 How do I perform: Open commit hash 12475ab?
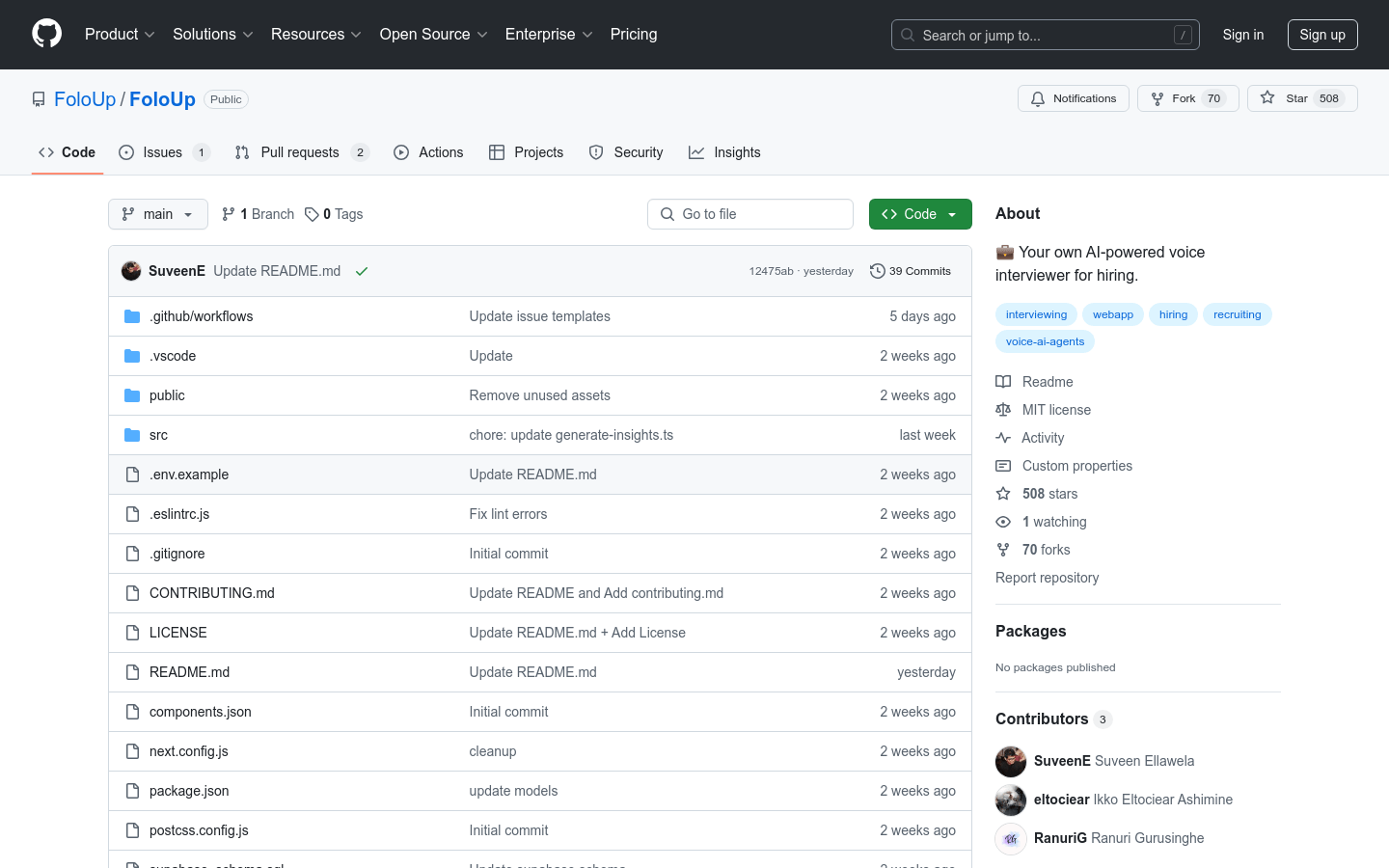[x=771, y=271]
